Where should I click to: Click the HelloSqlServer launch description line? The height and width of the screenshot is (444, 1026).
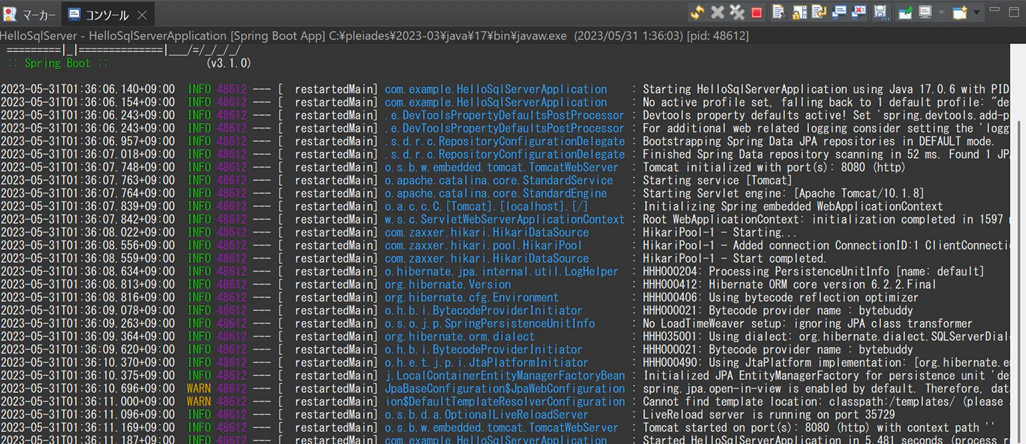[374, 36]
